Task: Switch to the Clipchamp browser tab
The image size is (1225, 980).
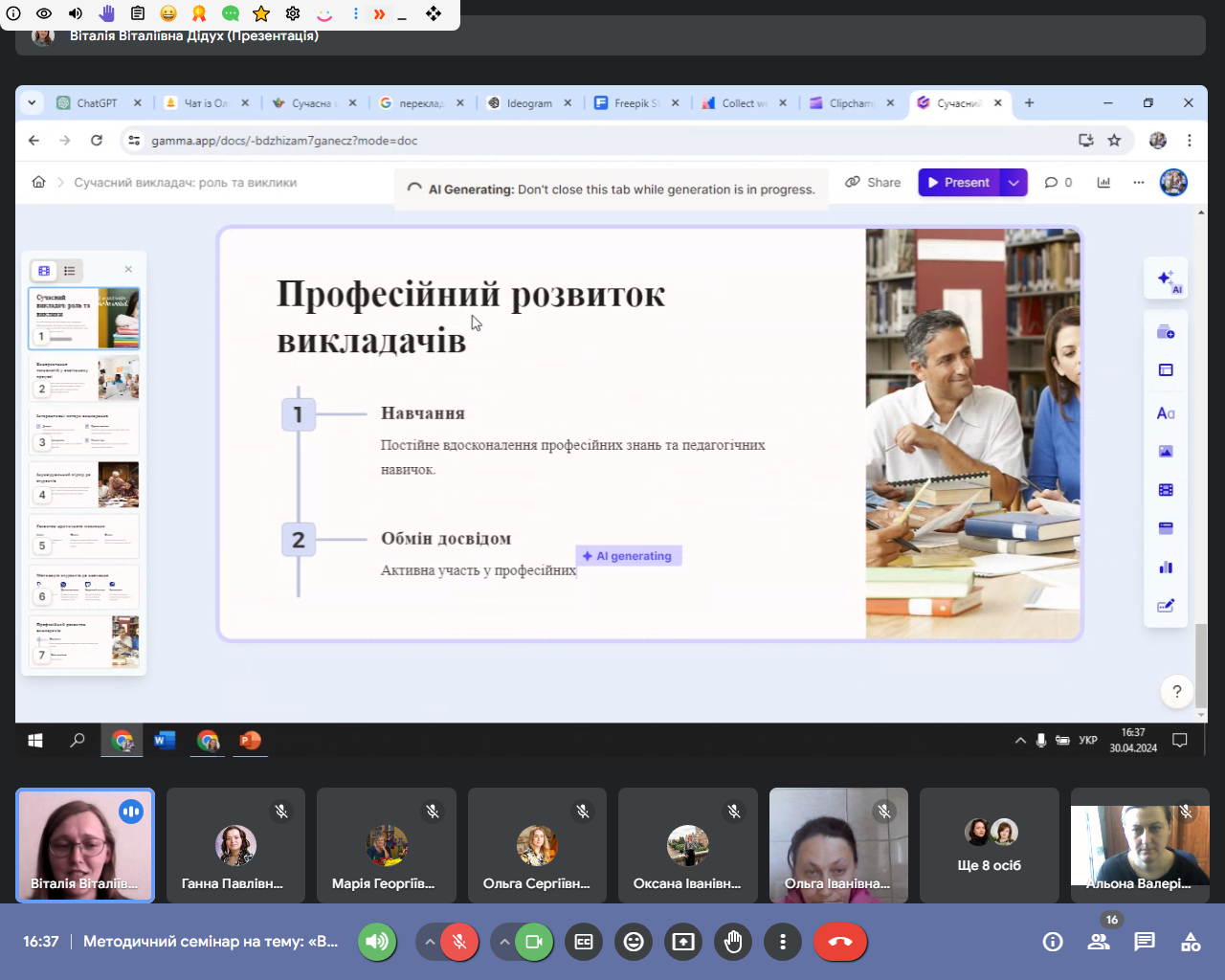Action: coord(850,103)
